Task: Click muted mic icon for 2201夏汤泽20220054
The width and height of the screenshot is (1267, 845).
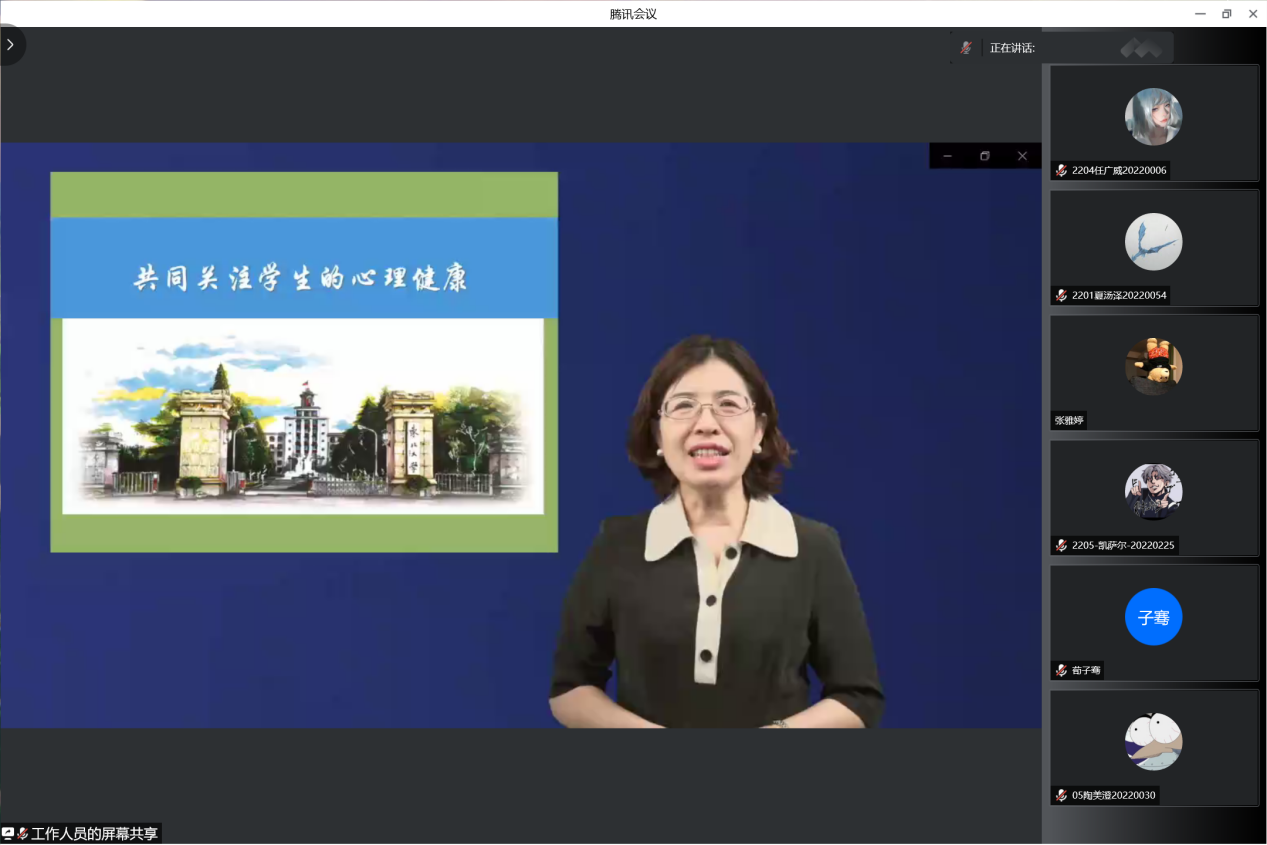Action: click(x=1061, y=296)
